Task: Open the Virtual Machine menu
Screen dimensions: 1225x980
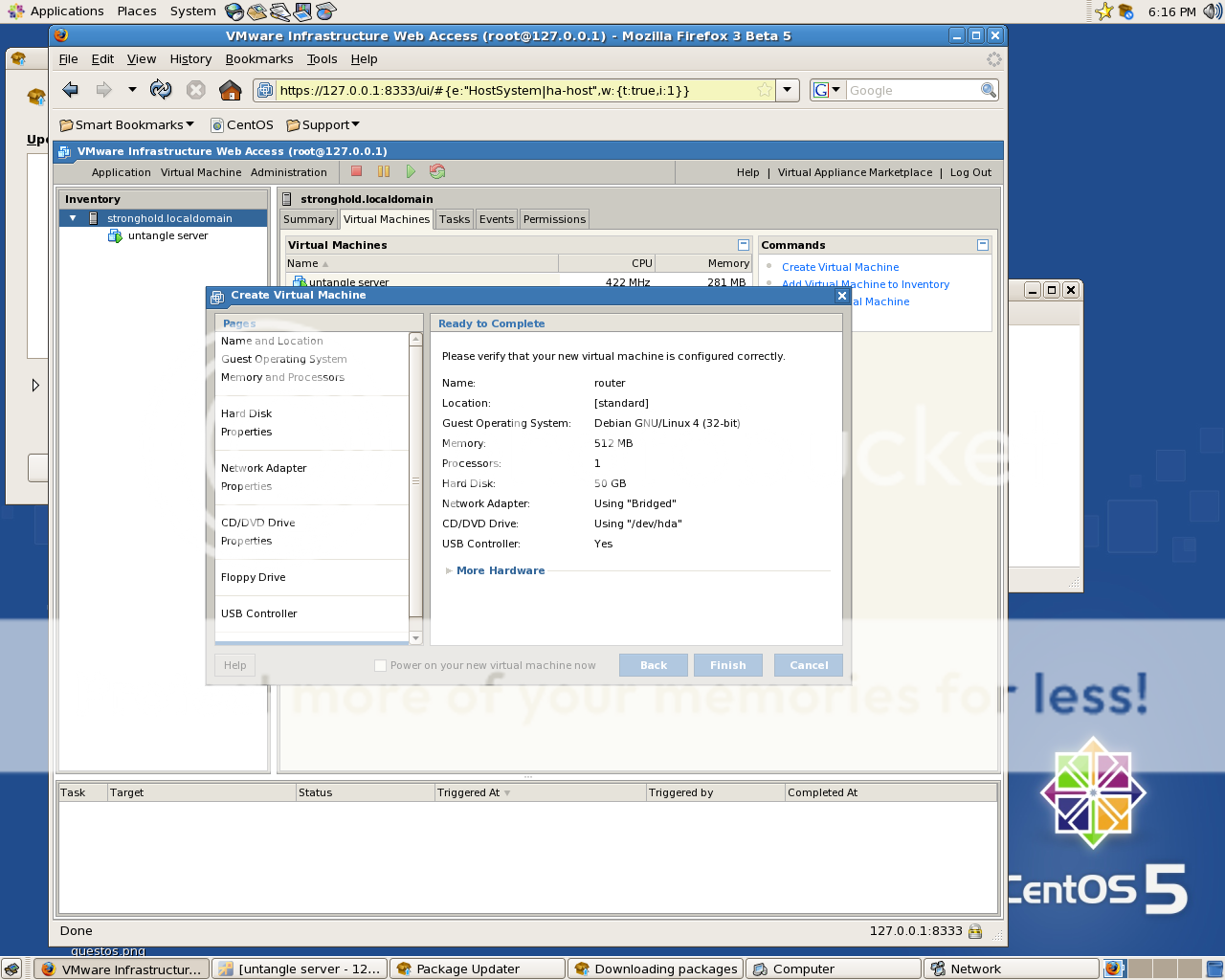Action: coord(201,172)
